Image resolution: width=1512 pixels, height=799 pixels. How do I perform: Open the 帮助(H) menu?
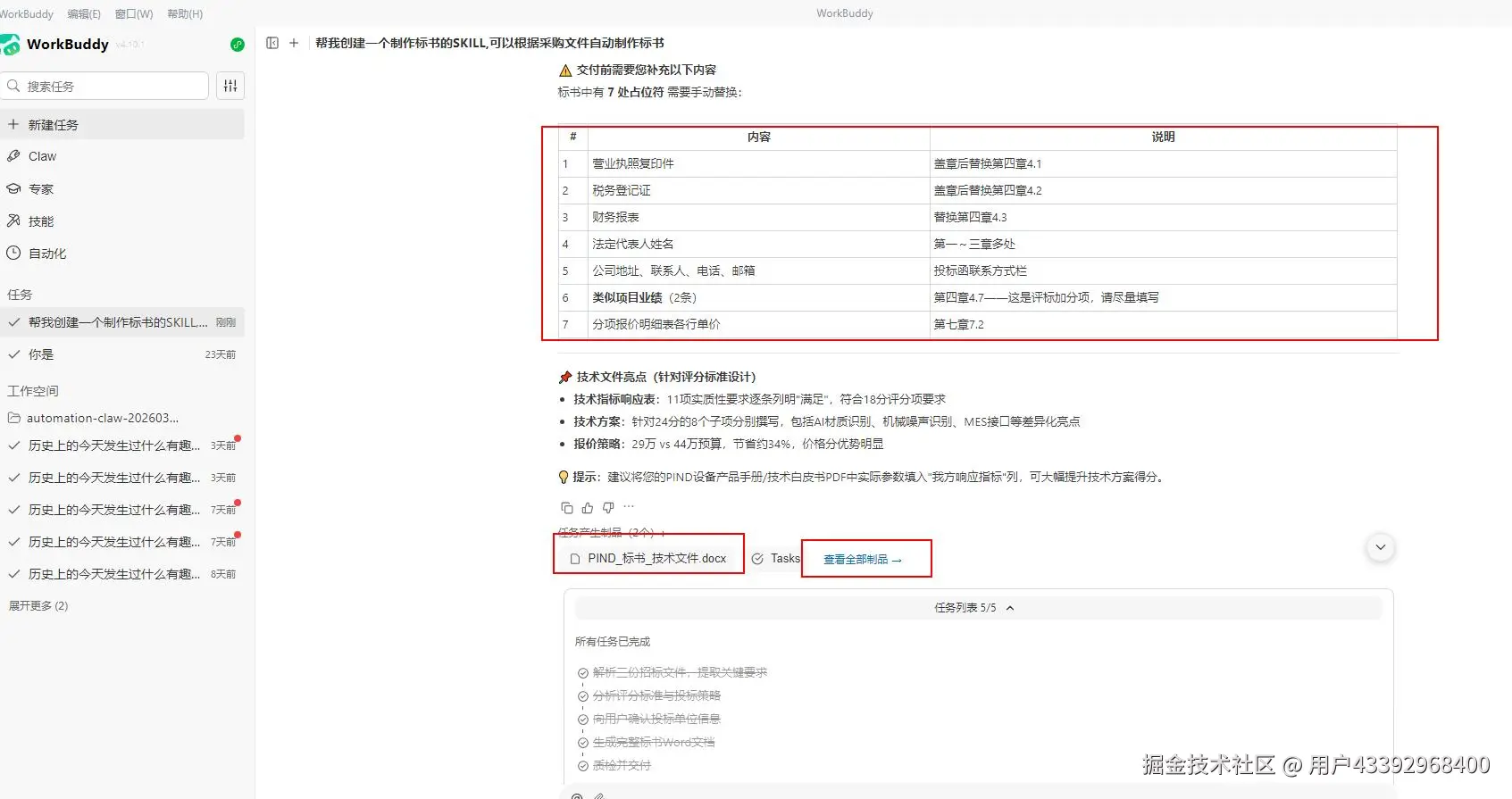click(x=185, y=13)
